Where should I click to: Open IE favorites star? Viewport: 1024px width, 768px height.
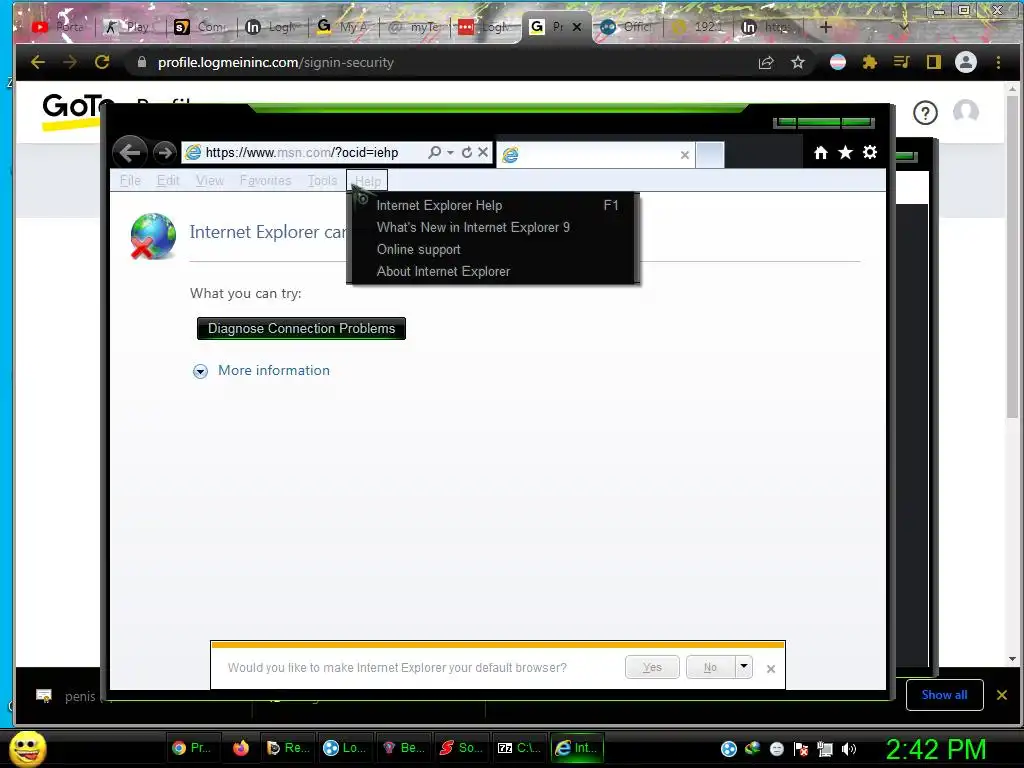pos(845,152)
